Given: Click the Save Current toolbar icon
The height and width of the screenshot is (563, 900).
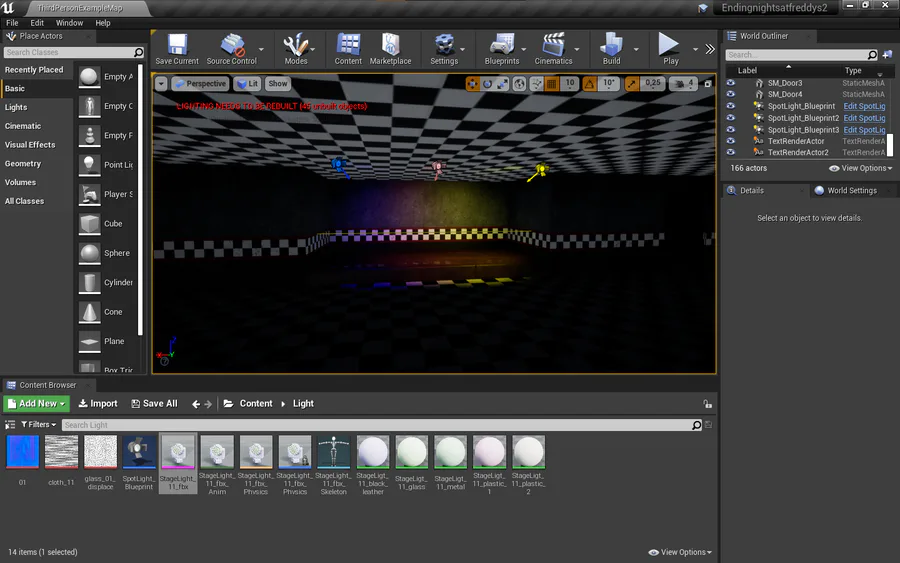Looking at the screenshot, I should (177, 49).
